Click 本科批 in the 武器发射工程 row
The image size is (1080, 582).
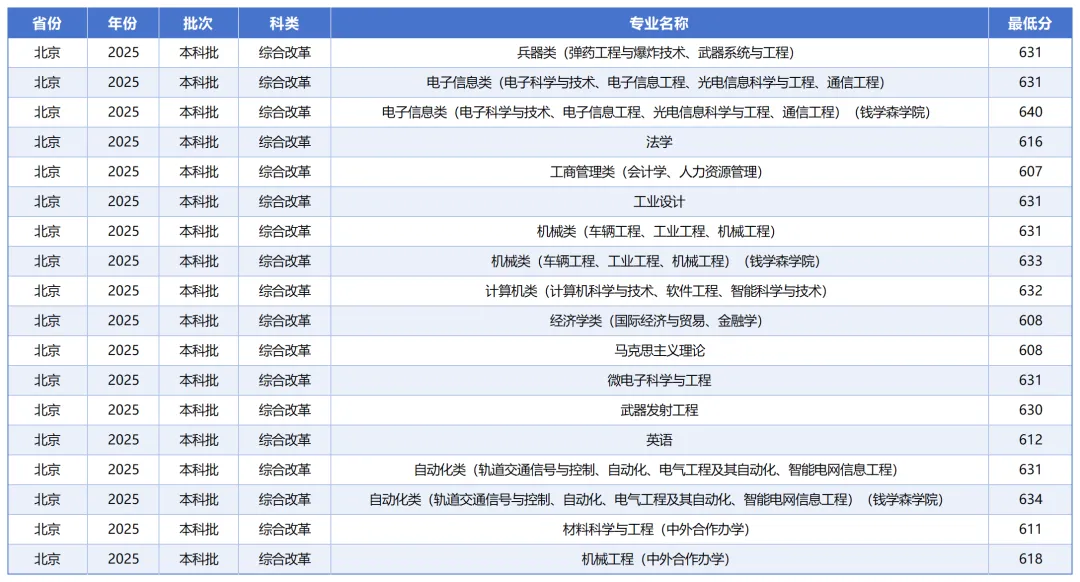click(x=199, y=410)
